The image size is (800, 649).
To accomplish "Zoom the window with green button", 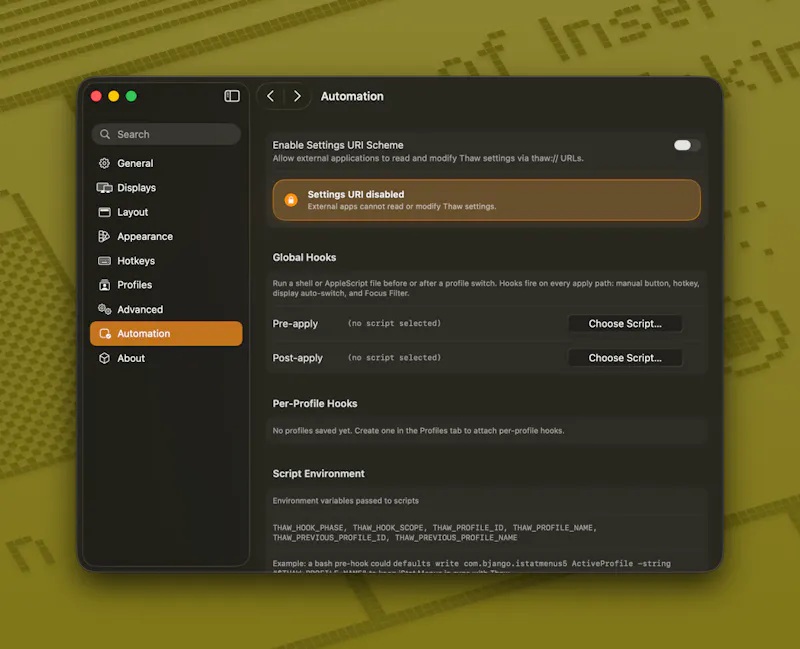I will 131,96.
